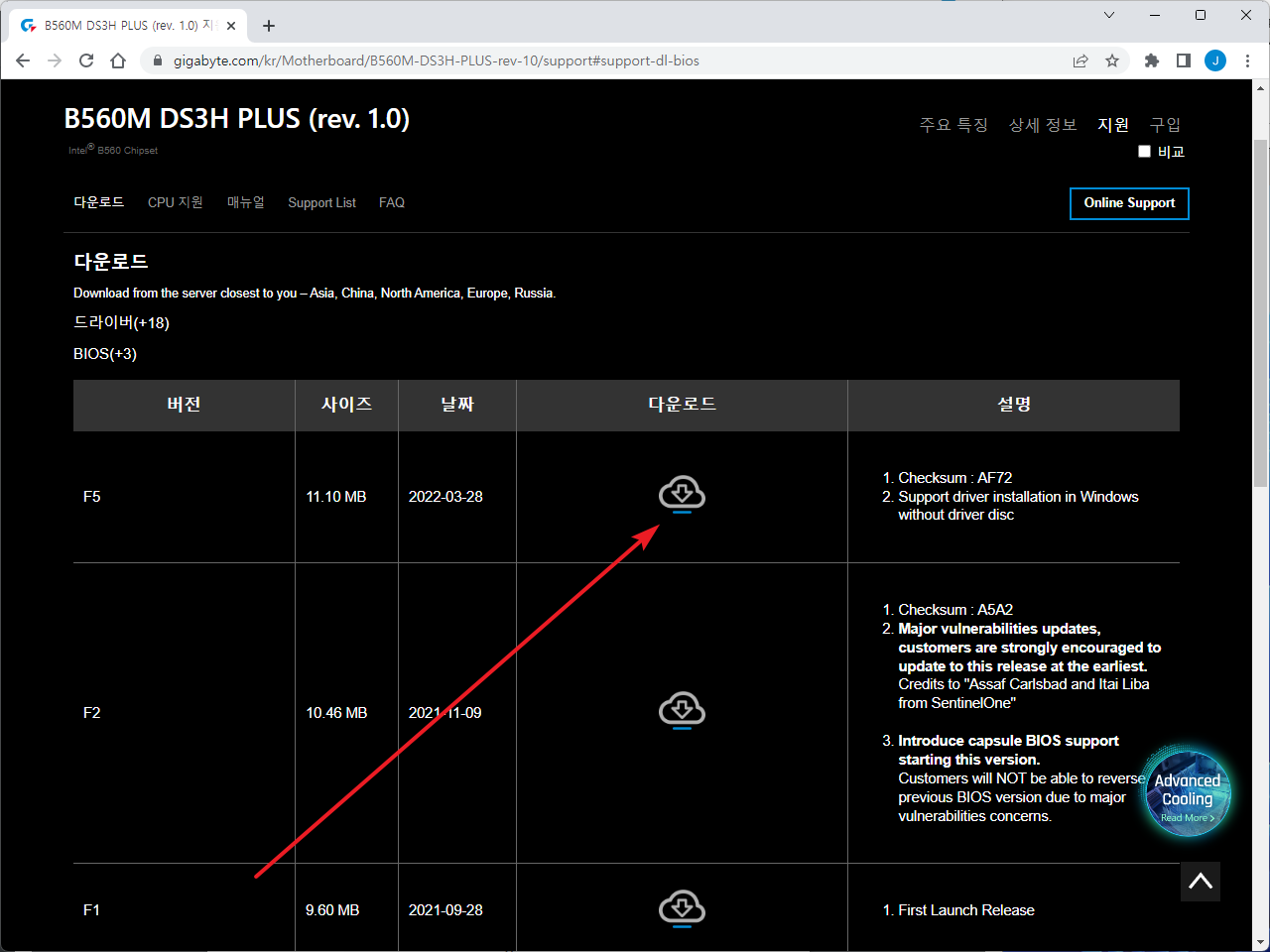Collapse the BIOS(+3) section
The height and width of the screenshot is (952, 1270).
(x=105, y=354)
